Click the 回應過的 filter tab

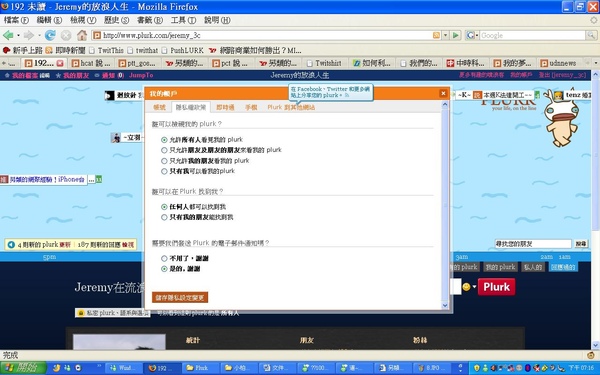point(563,267)
